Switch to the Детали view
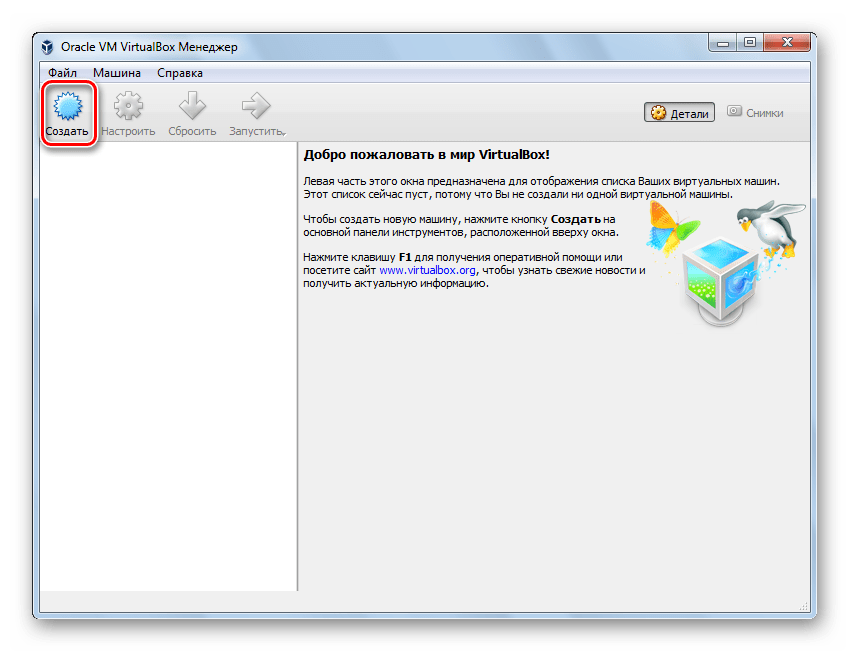 tap(679, 113)
